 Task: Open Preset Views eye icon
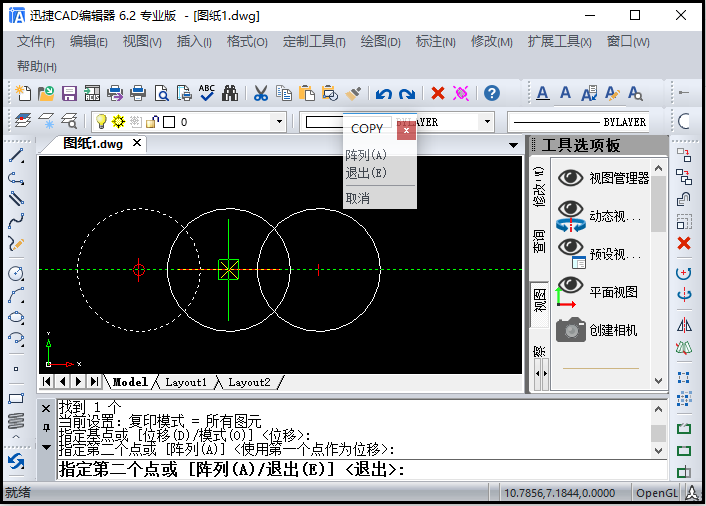pyautogui.click(x=570, y=253)
